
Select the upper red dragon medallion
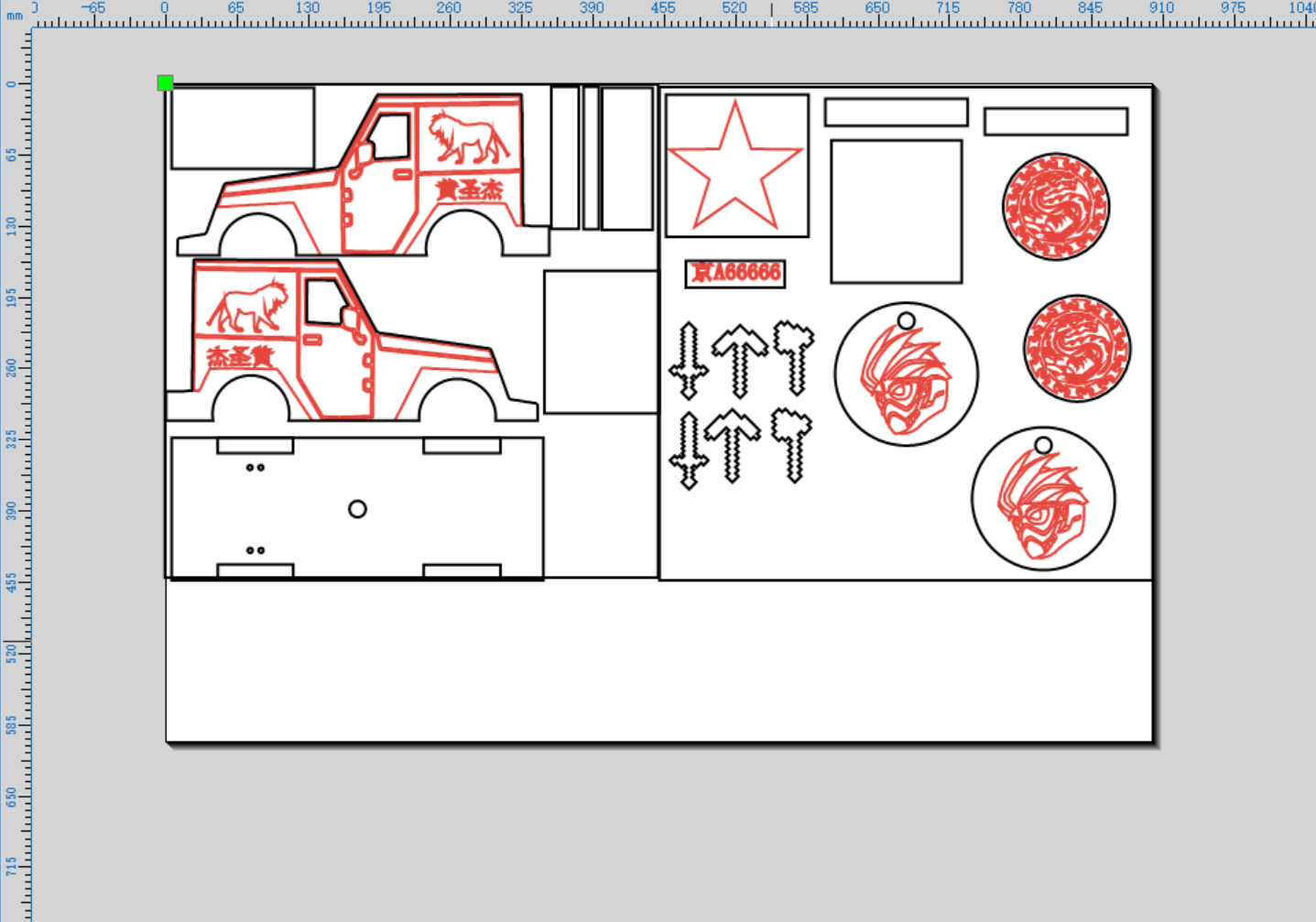point(1056,207)
